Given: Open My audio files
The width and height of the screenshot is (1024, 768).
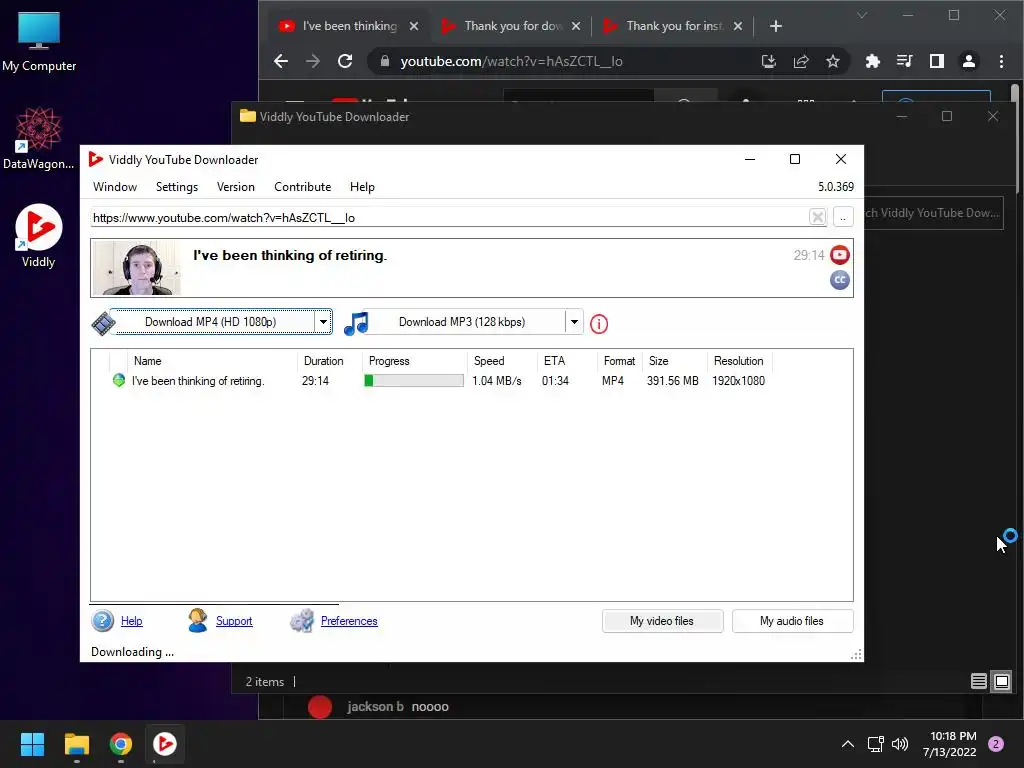Looking at the screenshot, I should [x=792, y=621].
